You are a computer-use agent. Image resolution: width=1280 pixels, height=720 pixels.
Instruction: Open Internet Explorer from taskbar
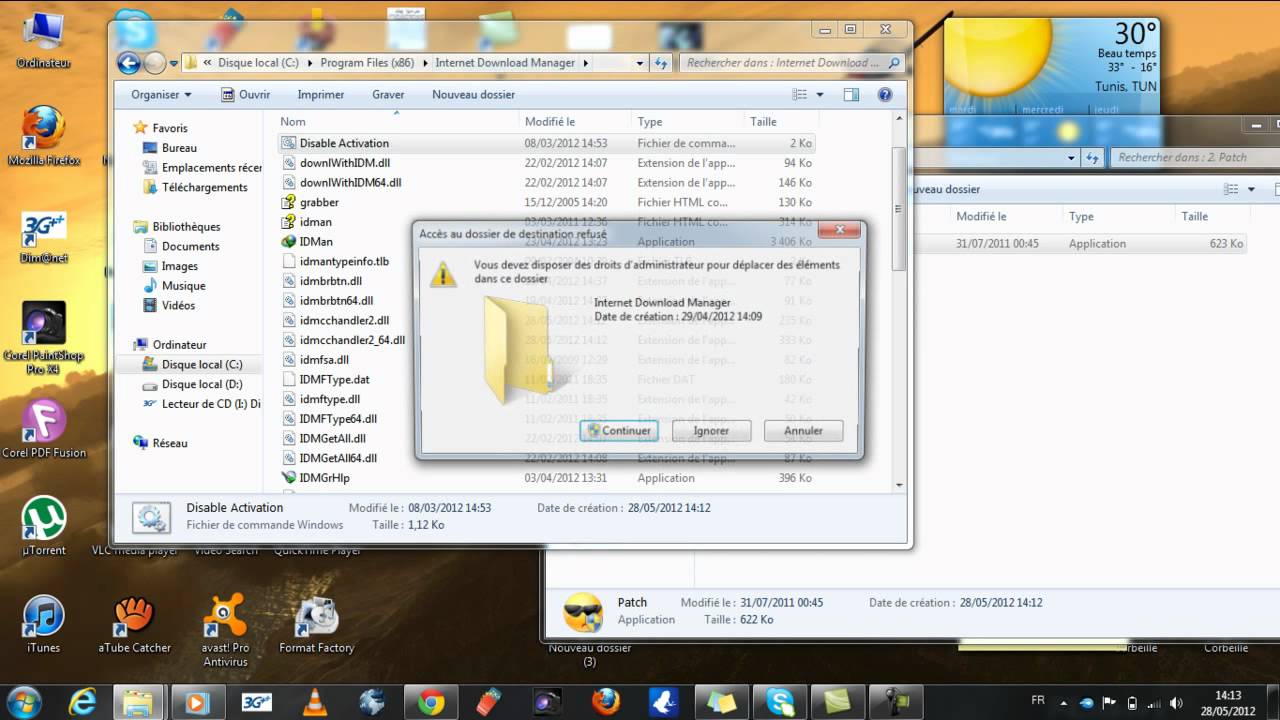(82, 702)
